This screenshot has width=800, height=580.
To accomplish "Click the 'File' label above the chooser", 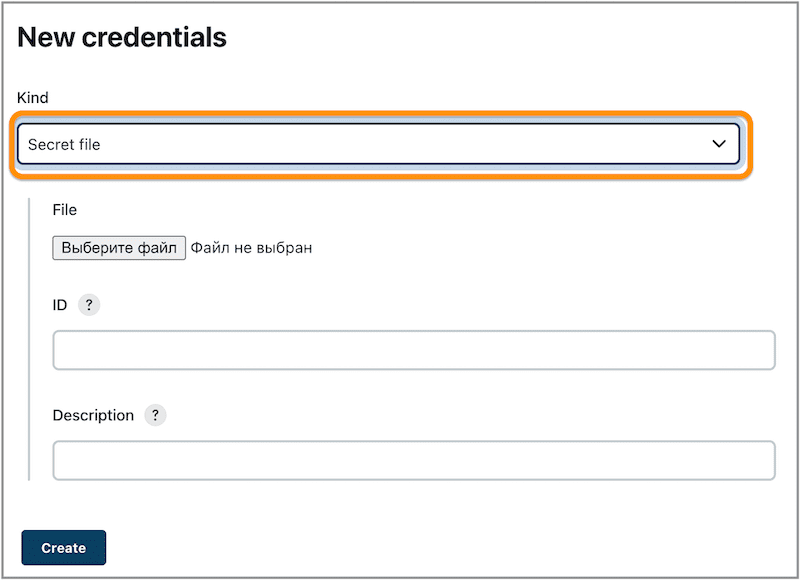I will coord(65,210).
